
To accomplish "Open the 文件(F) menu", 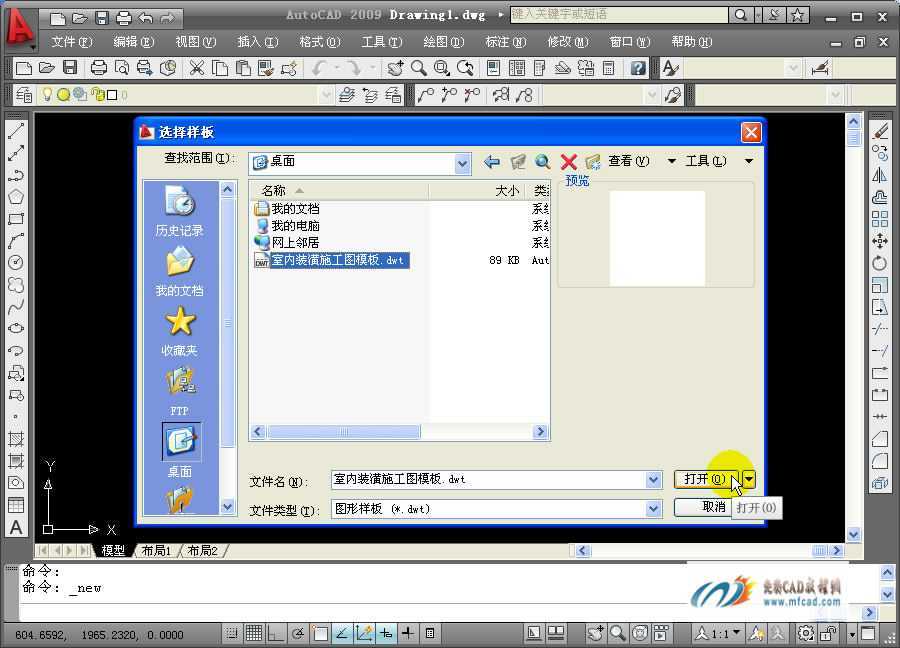I will [71, 42].
